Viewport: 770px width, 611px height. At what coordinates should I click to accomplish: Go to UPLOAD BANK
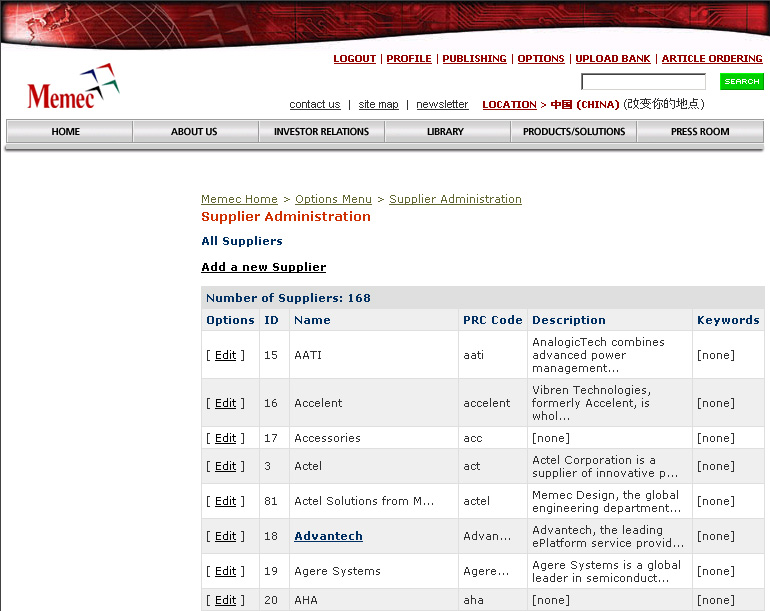tap(613, 59)
